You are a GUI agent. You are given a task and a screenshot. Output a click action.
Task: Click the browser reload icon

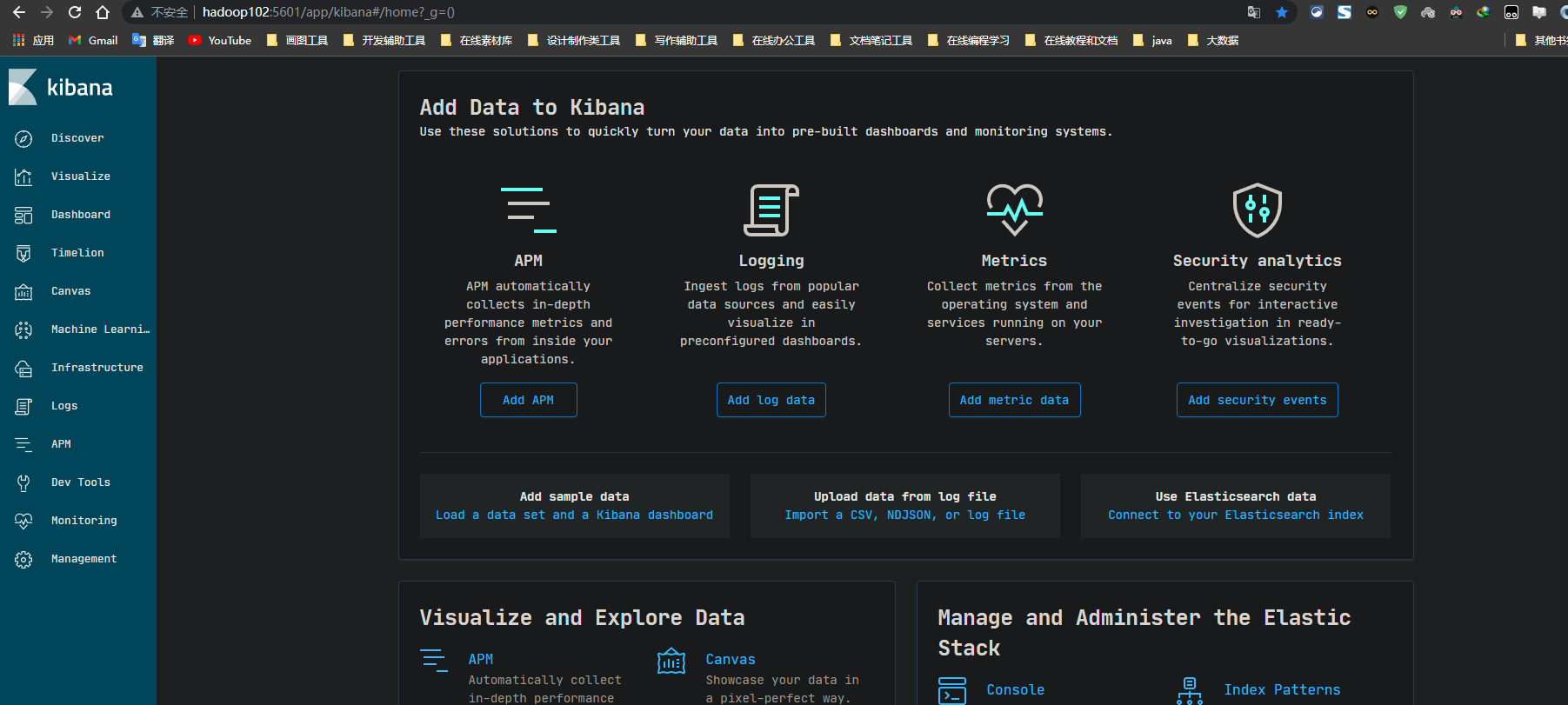click(75, 12)
